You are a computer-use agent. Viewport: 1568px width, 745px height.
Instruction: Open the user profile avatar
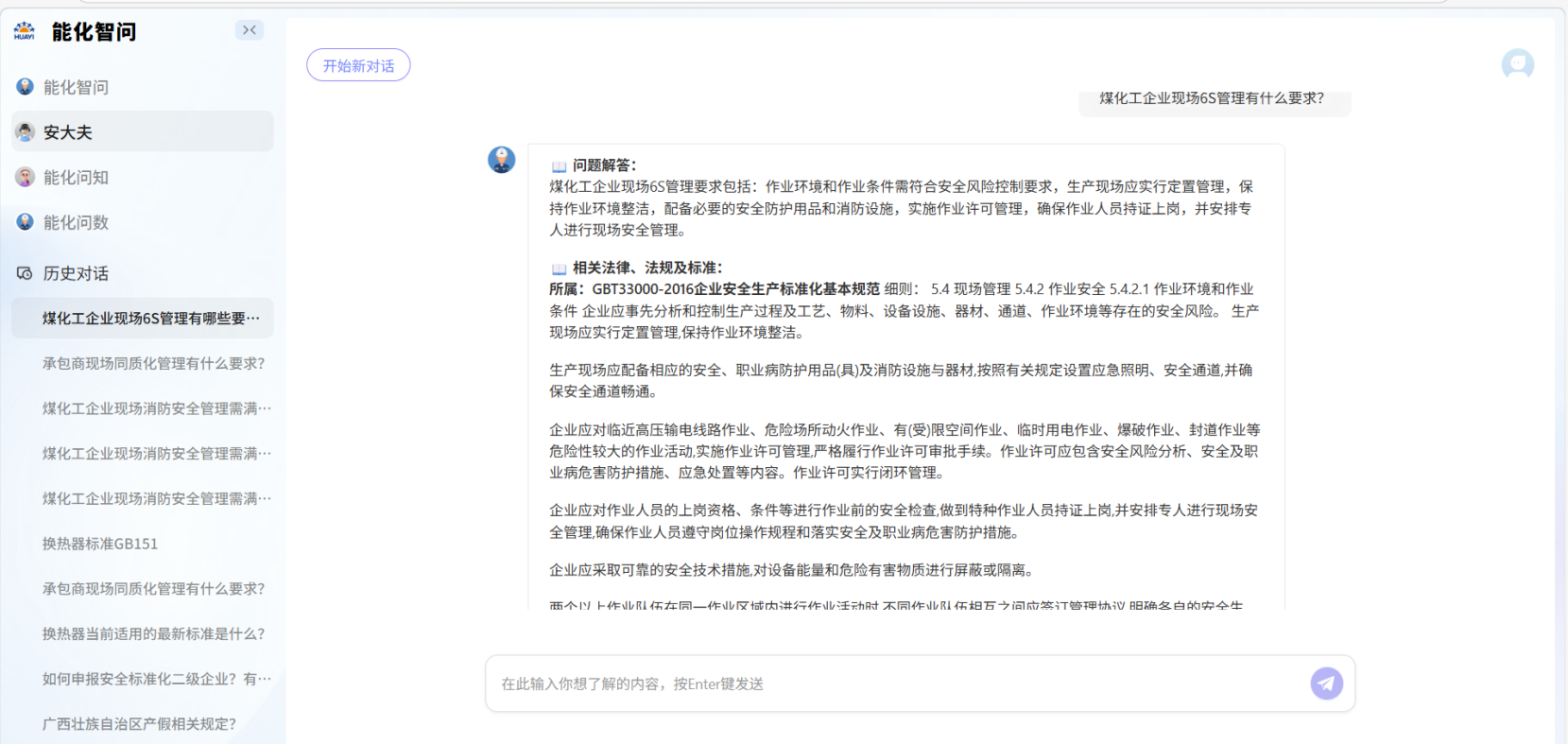[1517, 64]
